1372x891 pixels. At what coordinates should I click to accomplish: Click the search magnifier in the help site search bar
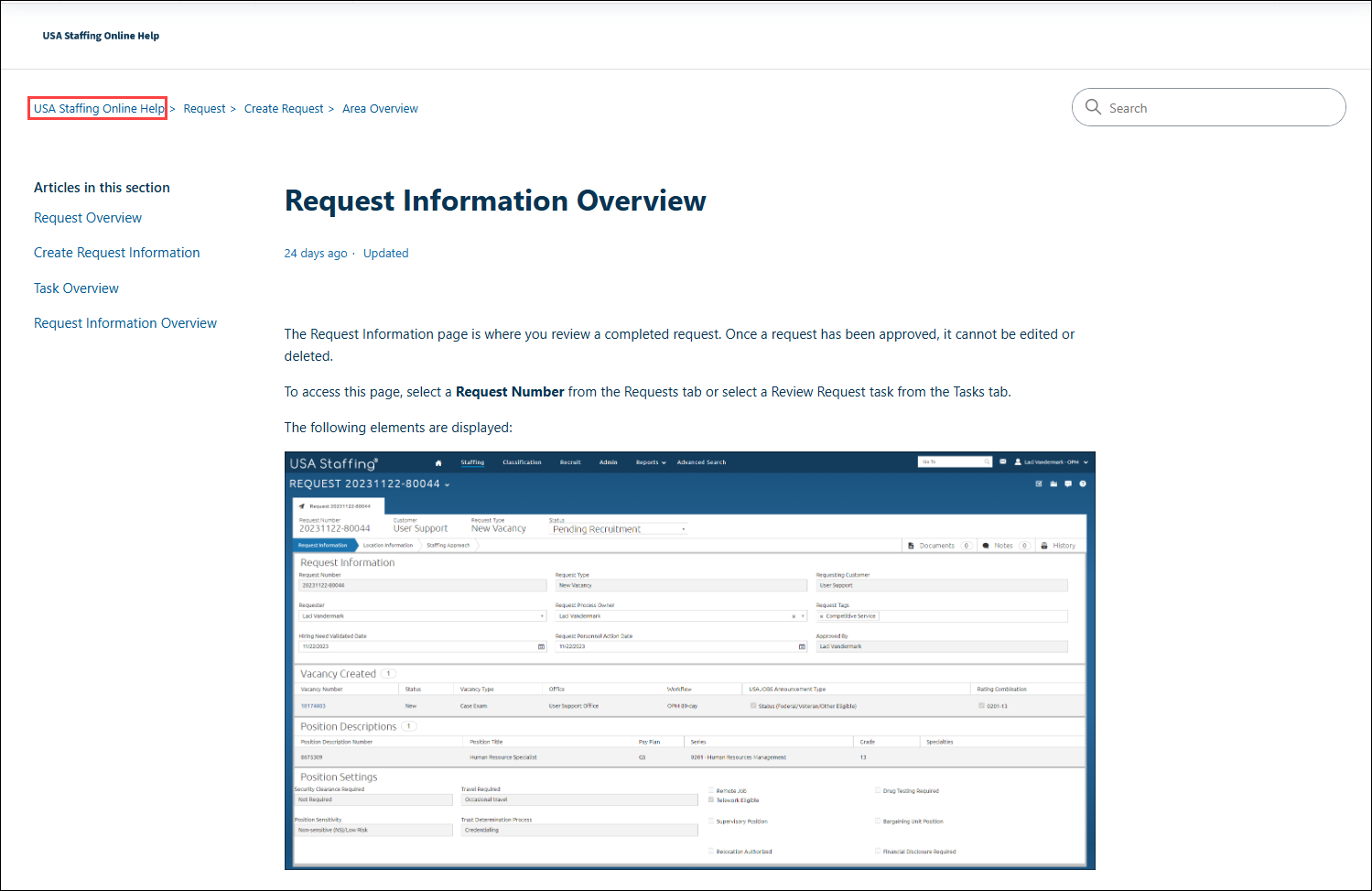[x=1093, y=107]
